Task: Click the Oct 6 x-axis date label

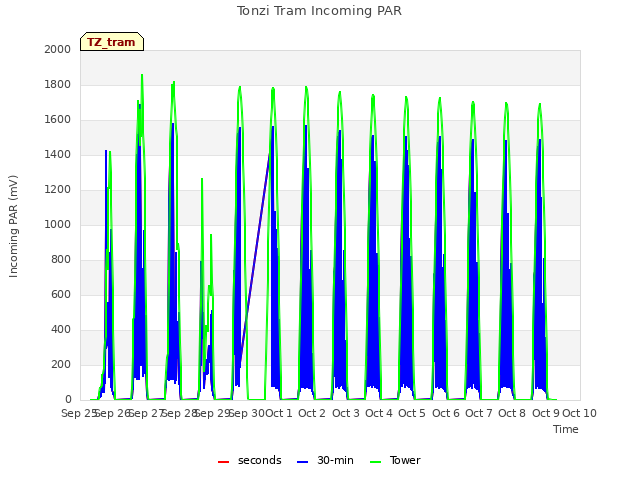Action: [446, 413]
